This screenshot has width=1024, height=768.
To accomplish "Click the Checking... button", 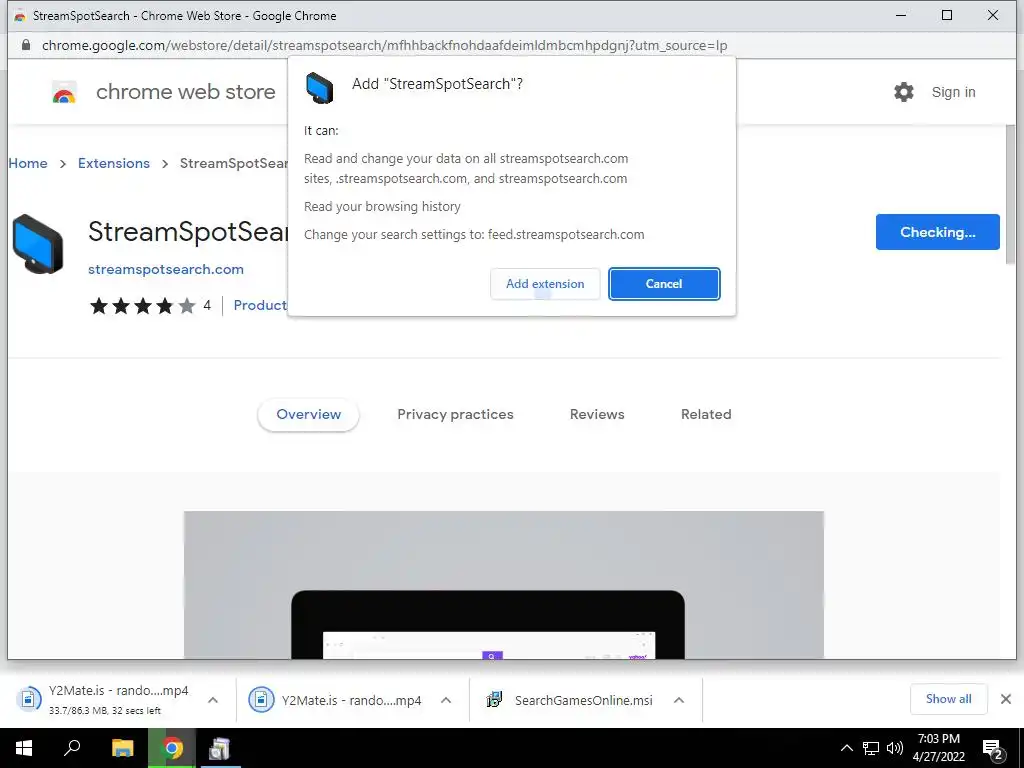I will pos(937,232).
